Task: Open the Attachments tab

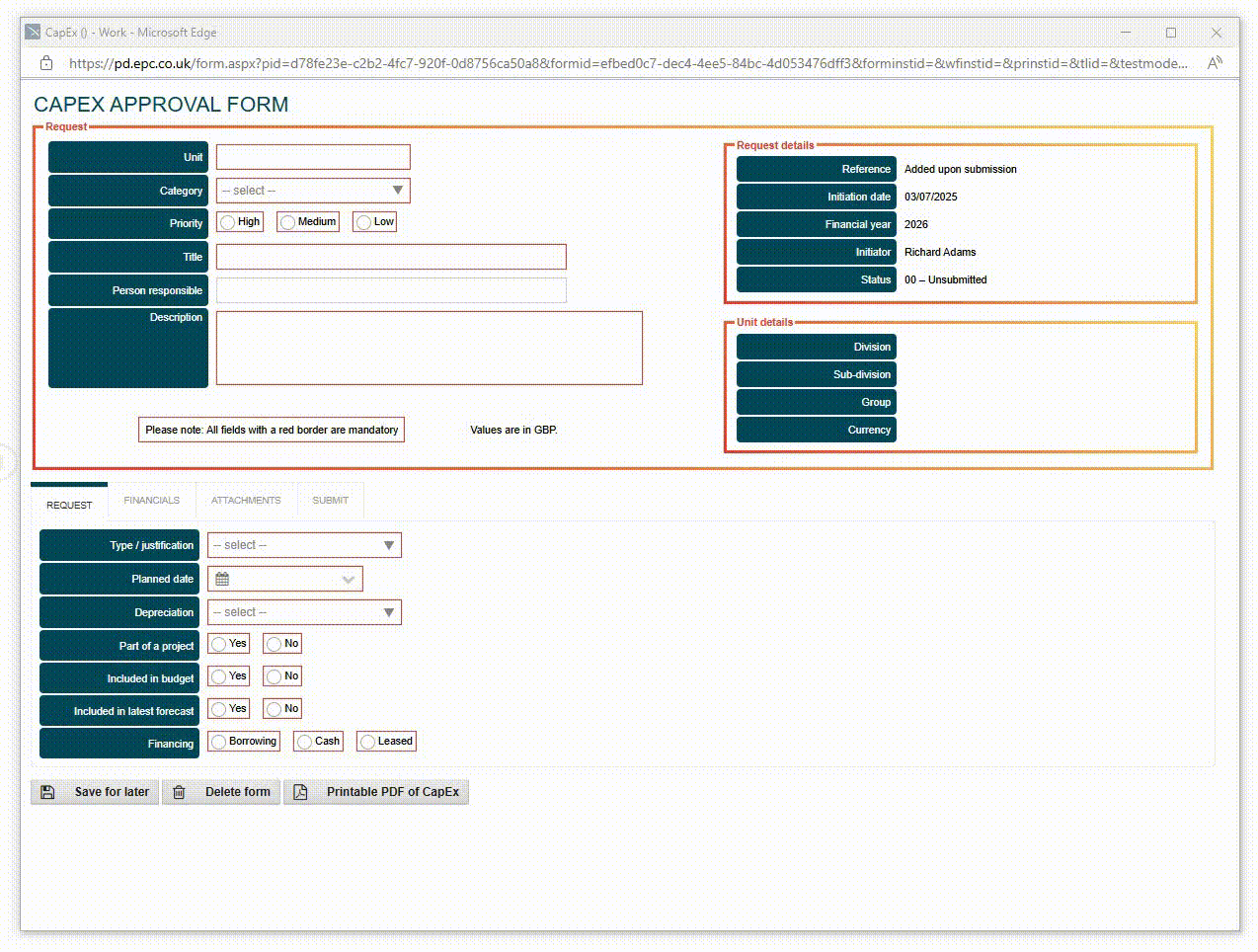Action: pos(246,501)
